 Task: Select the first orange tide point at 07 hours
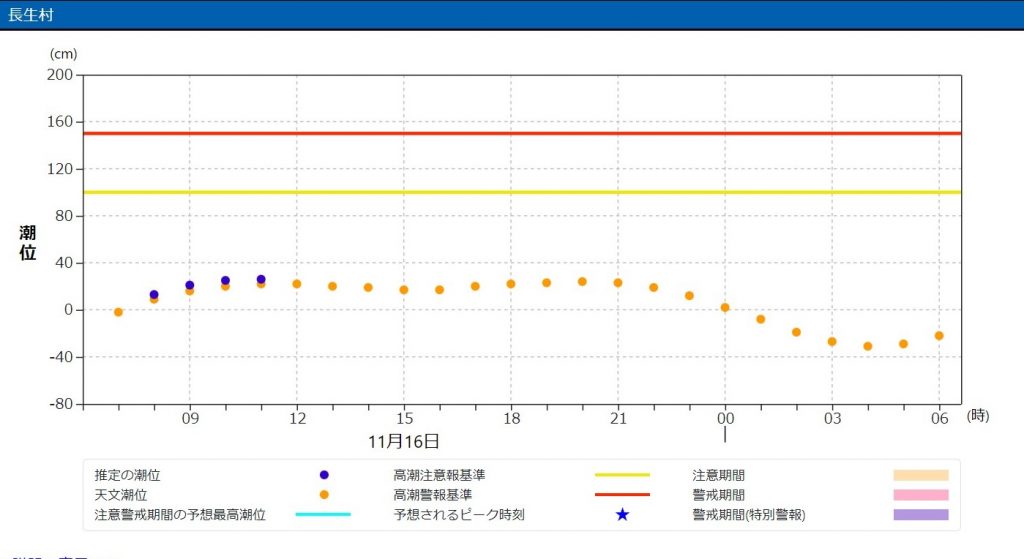(x=118, y=312)
